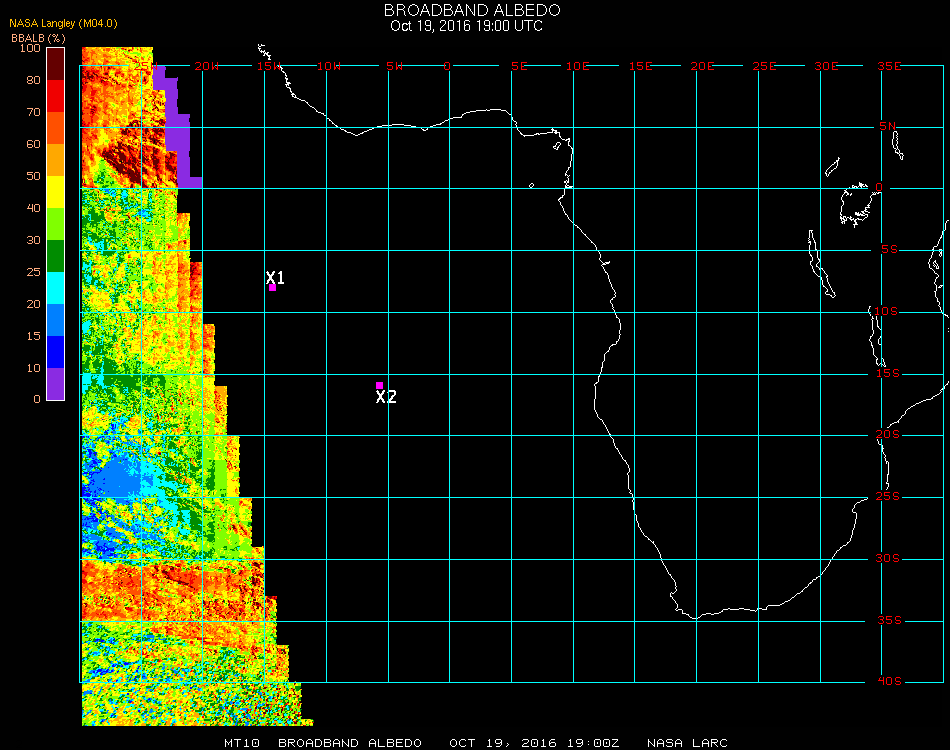The width and height of the screenshot is (950, 750).
Task: Select the dark red 80-100 color swatch
Action: pyautogui.click(x=56, y=64)
